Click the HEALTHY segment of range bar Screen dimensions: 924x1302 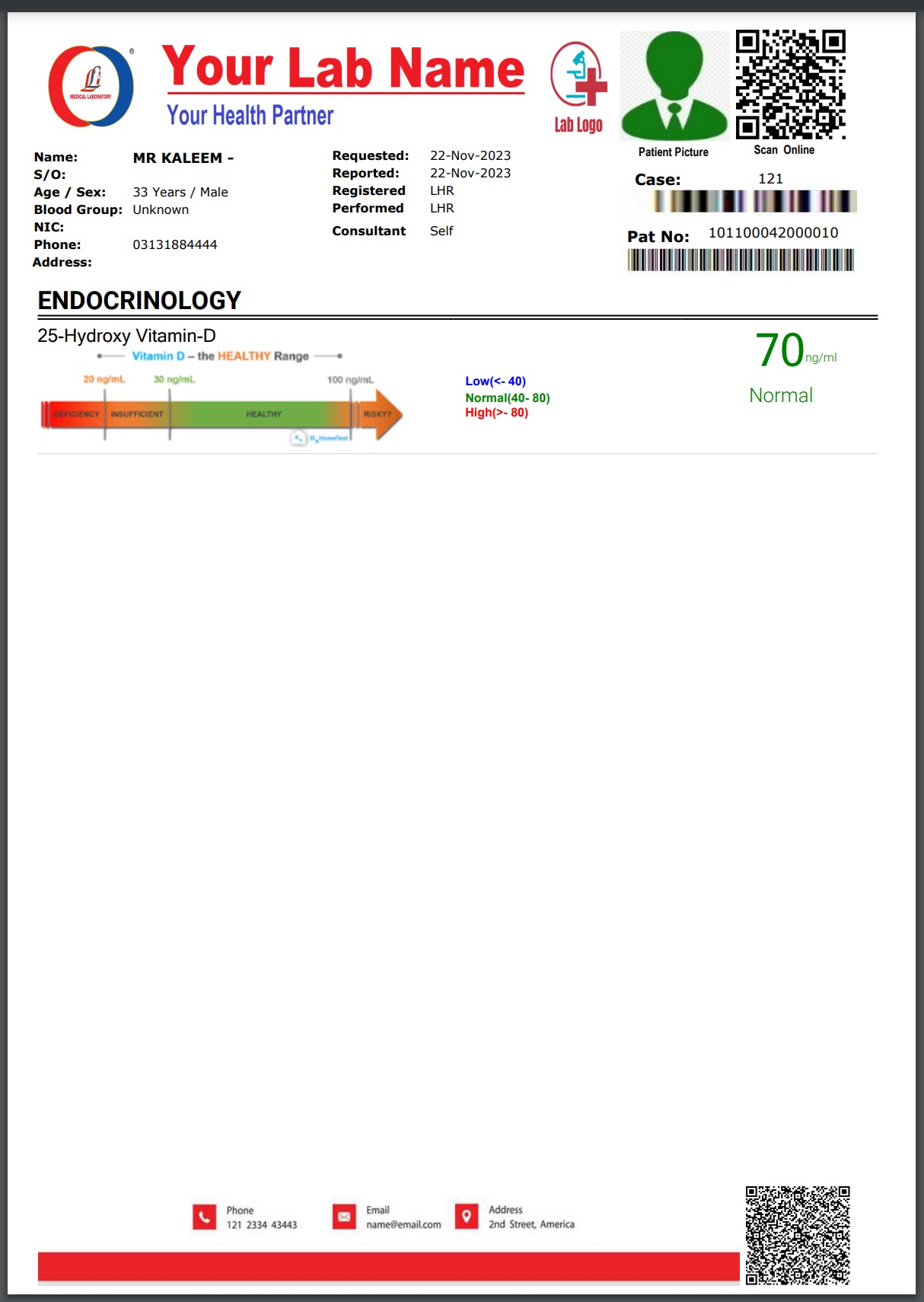263,414
